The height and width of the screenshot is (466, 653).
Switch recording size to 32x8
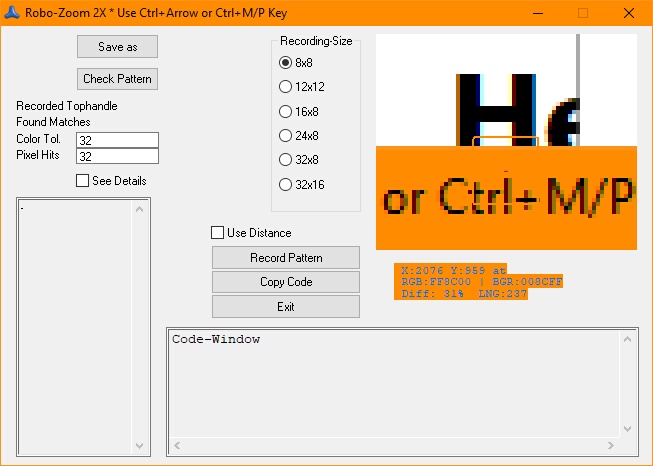coord(286,160)
